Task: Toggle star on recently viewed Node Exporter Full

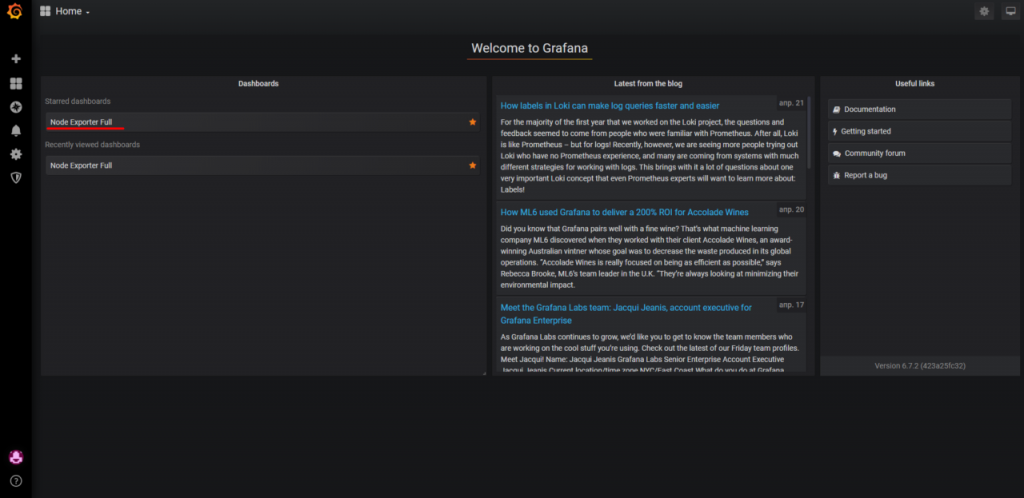Action: click(x=472, y=166)
